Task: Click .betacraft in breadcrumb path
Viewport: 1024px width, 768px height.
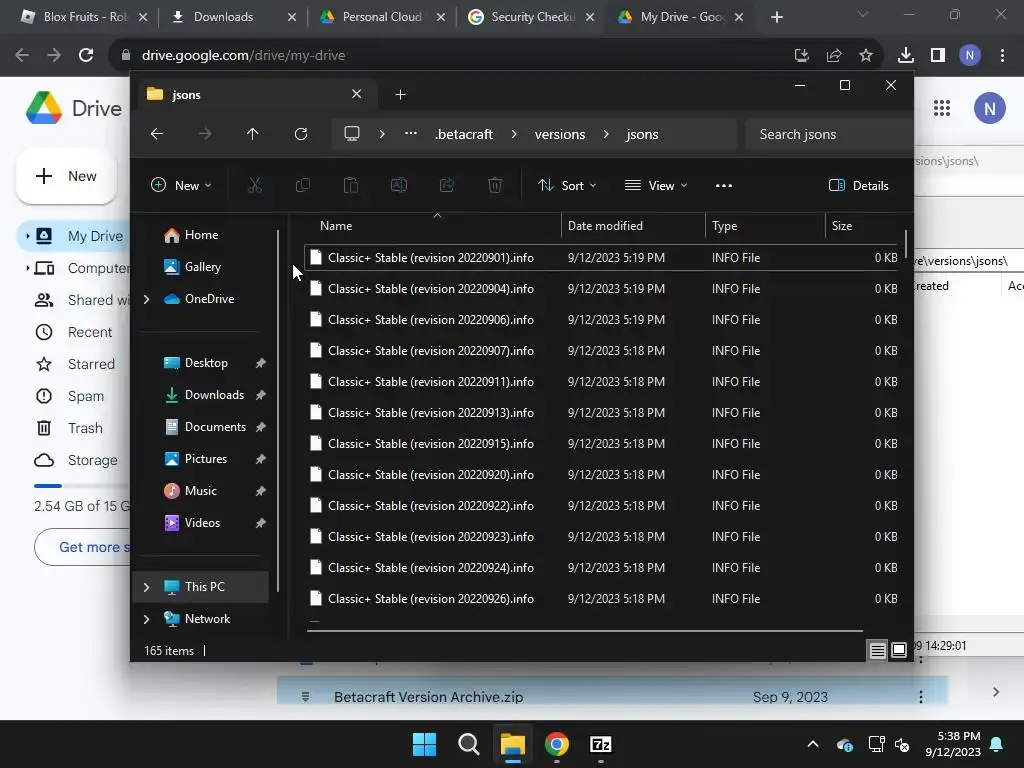Action: (464, 134)
